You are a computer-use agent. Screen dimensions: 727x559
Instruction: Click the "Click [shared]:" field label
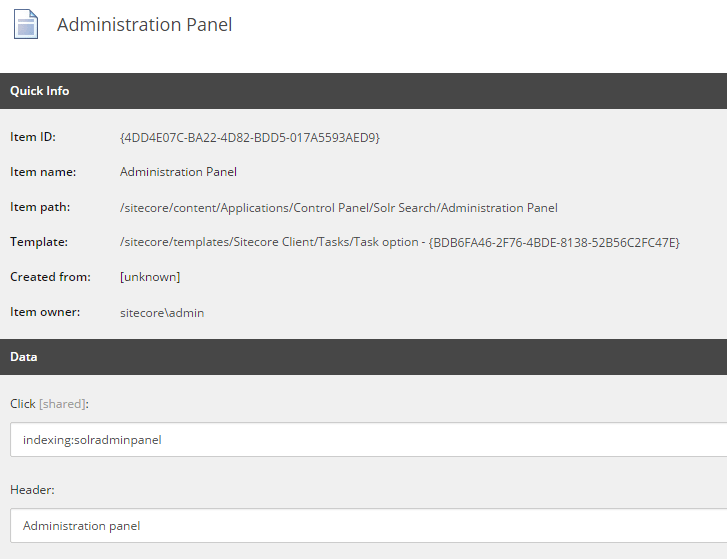coord(49,404)
